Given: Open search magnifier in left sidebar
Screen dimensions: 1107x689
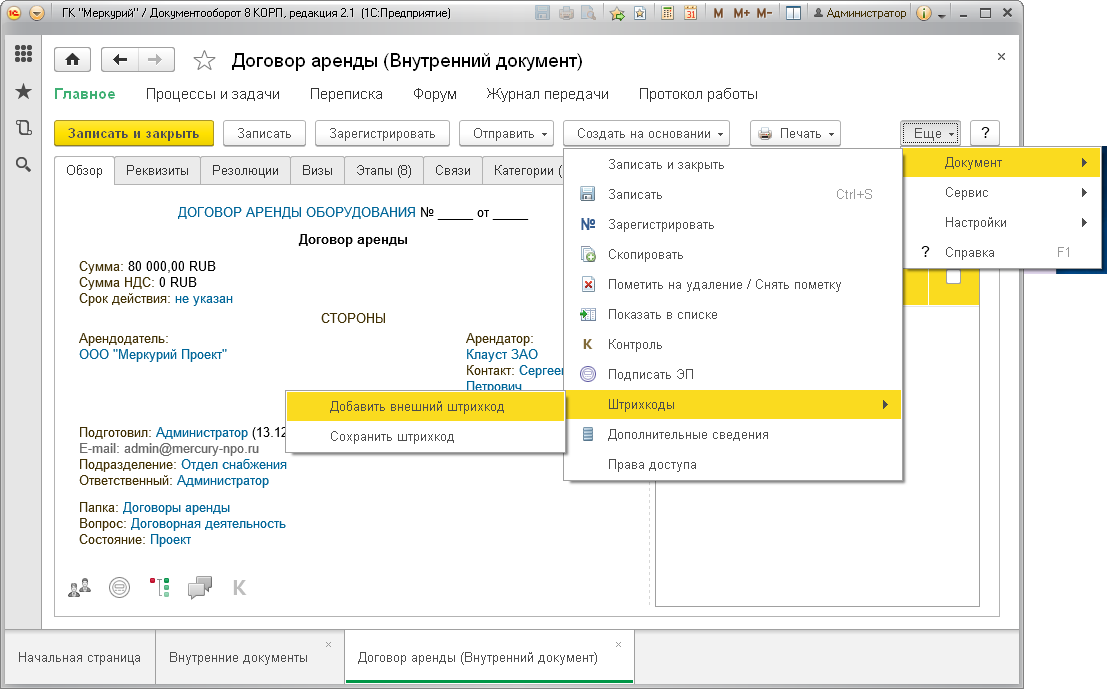Looking at the screenshot, I should coord(23,164).
